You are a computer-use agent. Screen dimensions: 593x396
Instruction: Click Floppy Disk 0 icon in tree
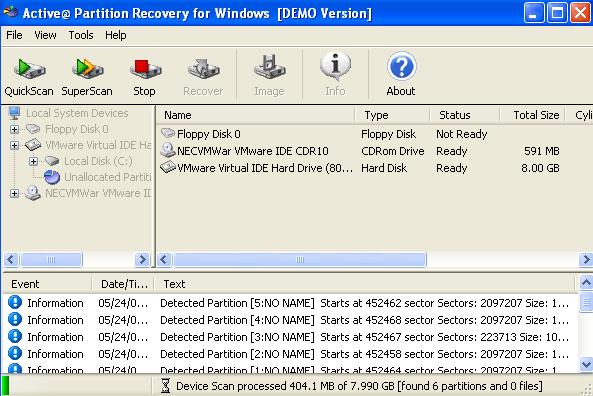pyautogui.click(x=33, y=129)
